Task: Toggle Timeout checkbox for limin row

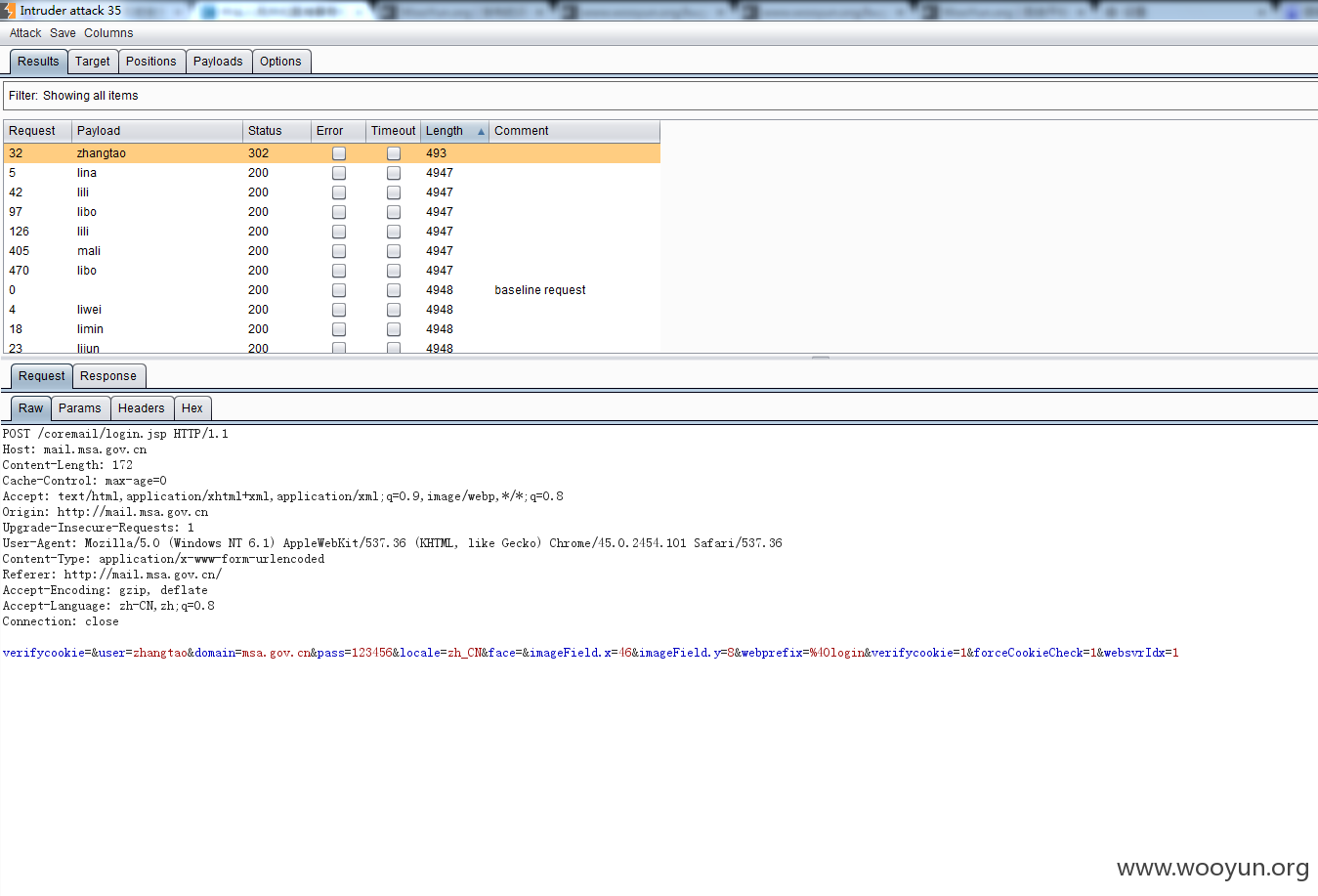Action: 394,329
